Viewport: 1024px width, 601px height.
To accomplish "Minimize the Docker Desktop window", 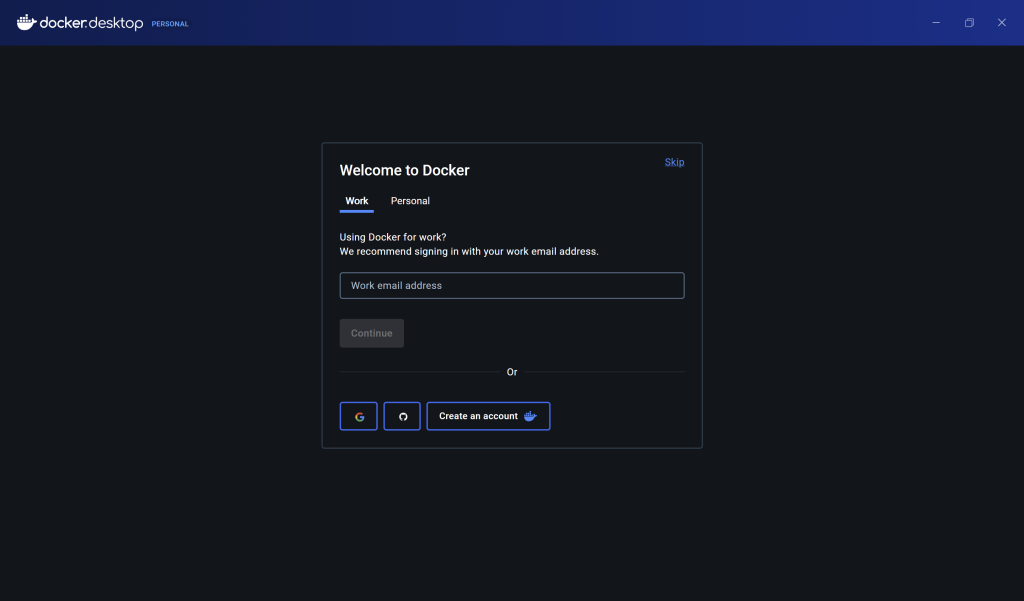I will click(x=936, y=22).
